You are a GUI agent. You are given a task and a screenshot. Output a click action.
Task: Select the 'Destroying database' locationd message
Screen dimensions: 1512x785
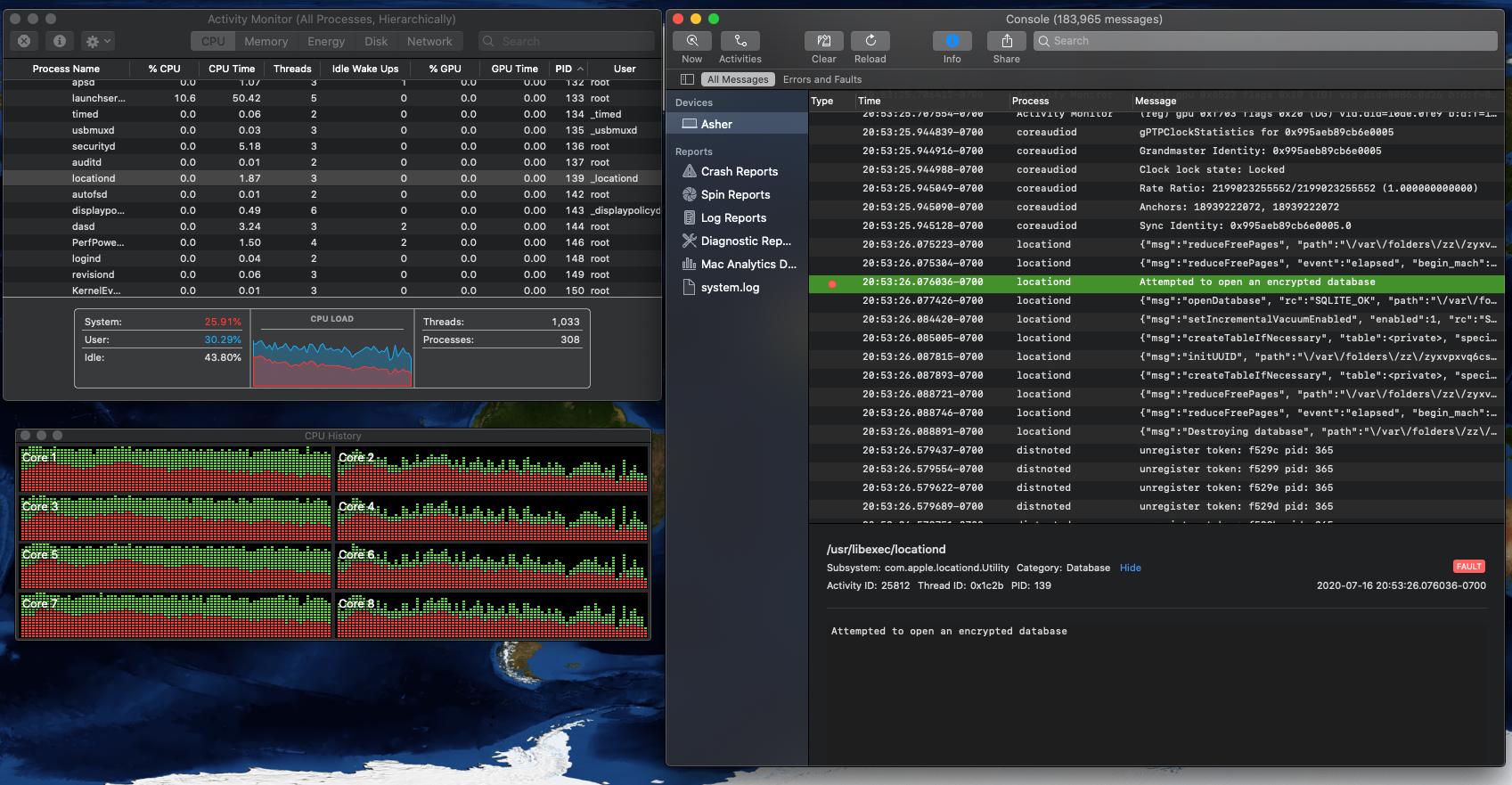click(1156, 431)
